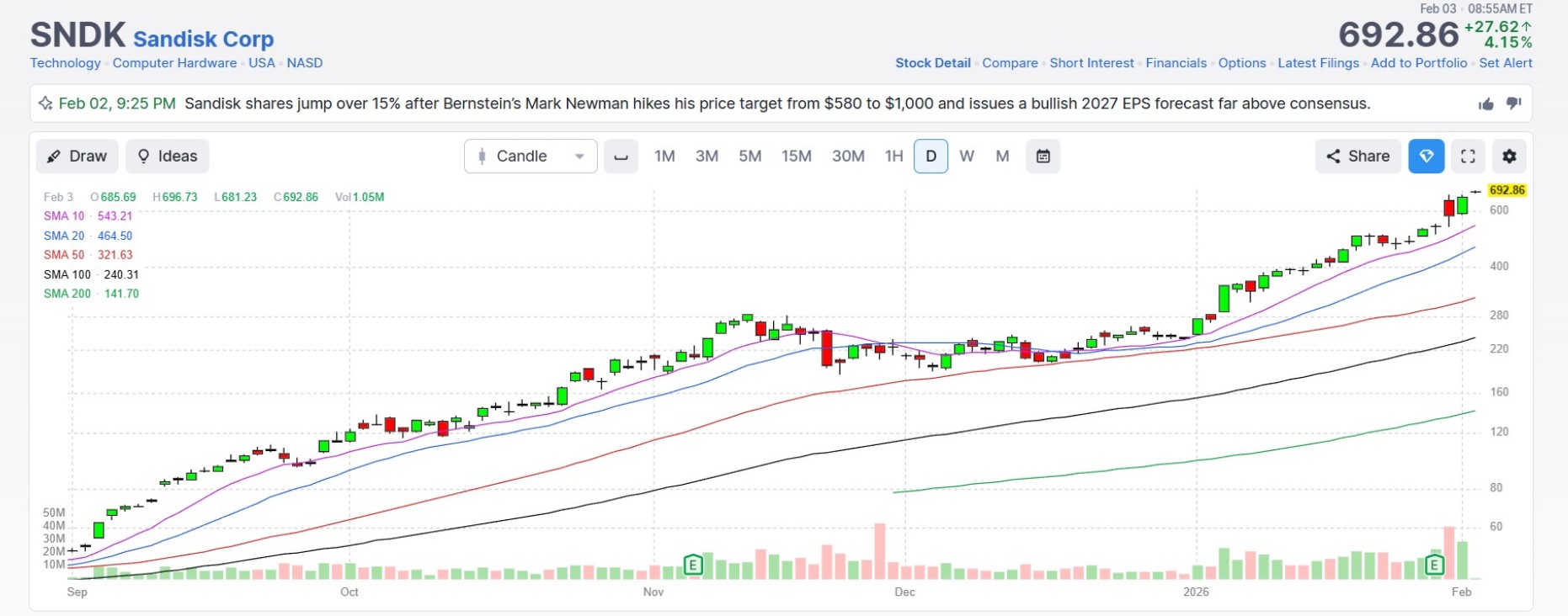Click the thumbs down icon on news
This screenshot has width=1568, height=616.
tap(1513, 104)
